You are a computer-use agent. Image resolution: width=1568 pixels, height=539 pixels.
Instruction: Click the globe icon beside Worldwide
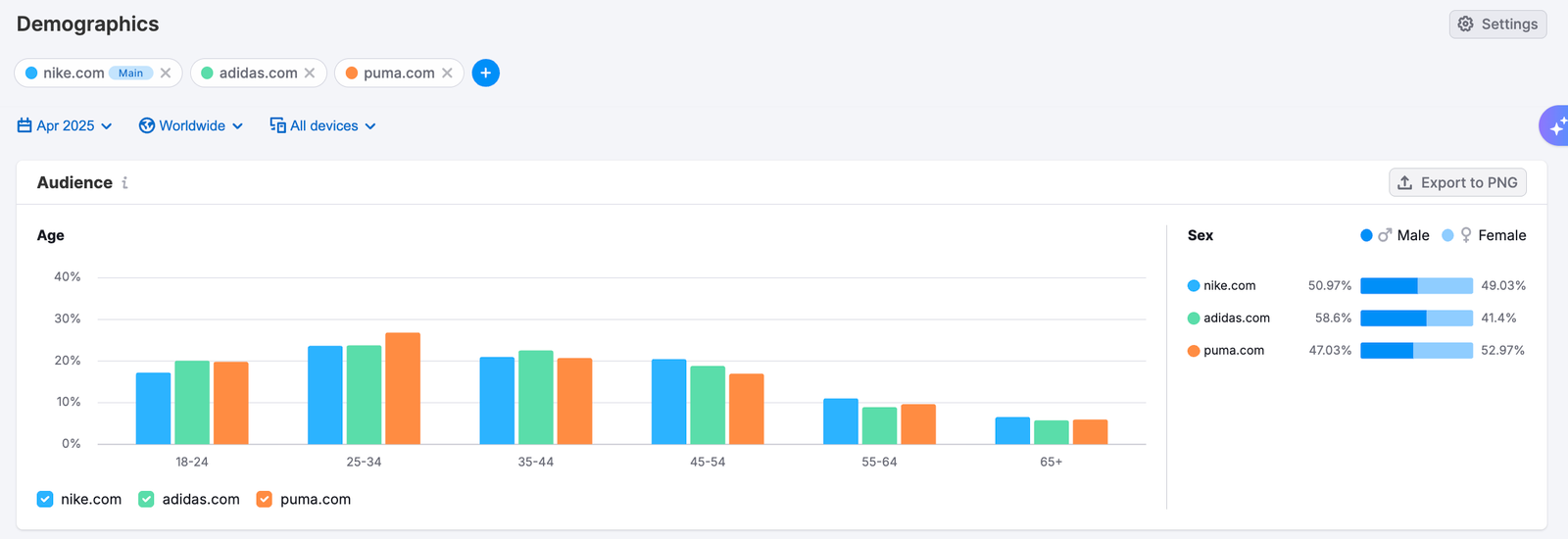(x=147, y=125)
